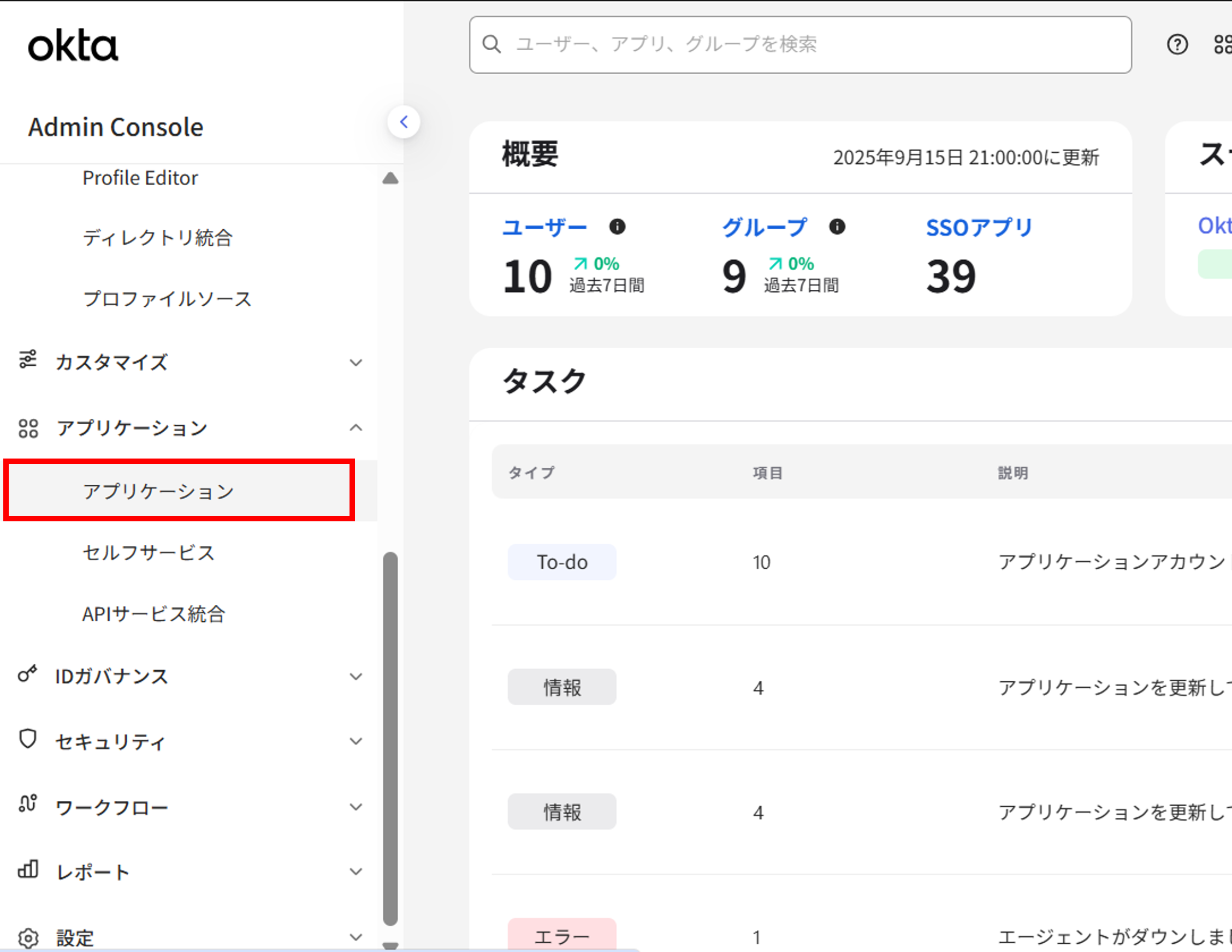Expand the ワークフロー menu chevron
The width and height of the screenshot is (1232, 952).
(x=356, y=806)
